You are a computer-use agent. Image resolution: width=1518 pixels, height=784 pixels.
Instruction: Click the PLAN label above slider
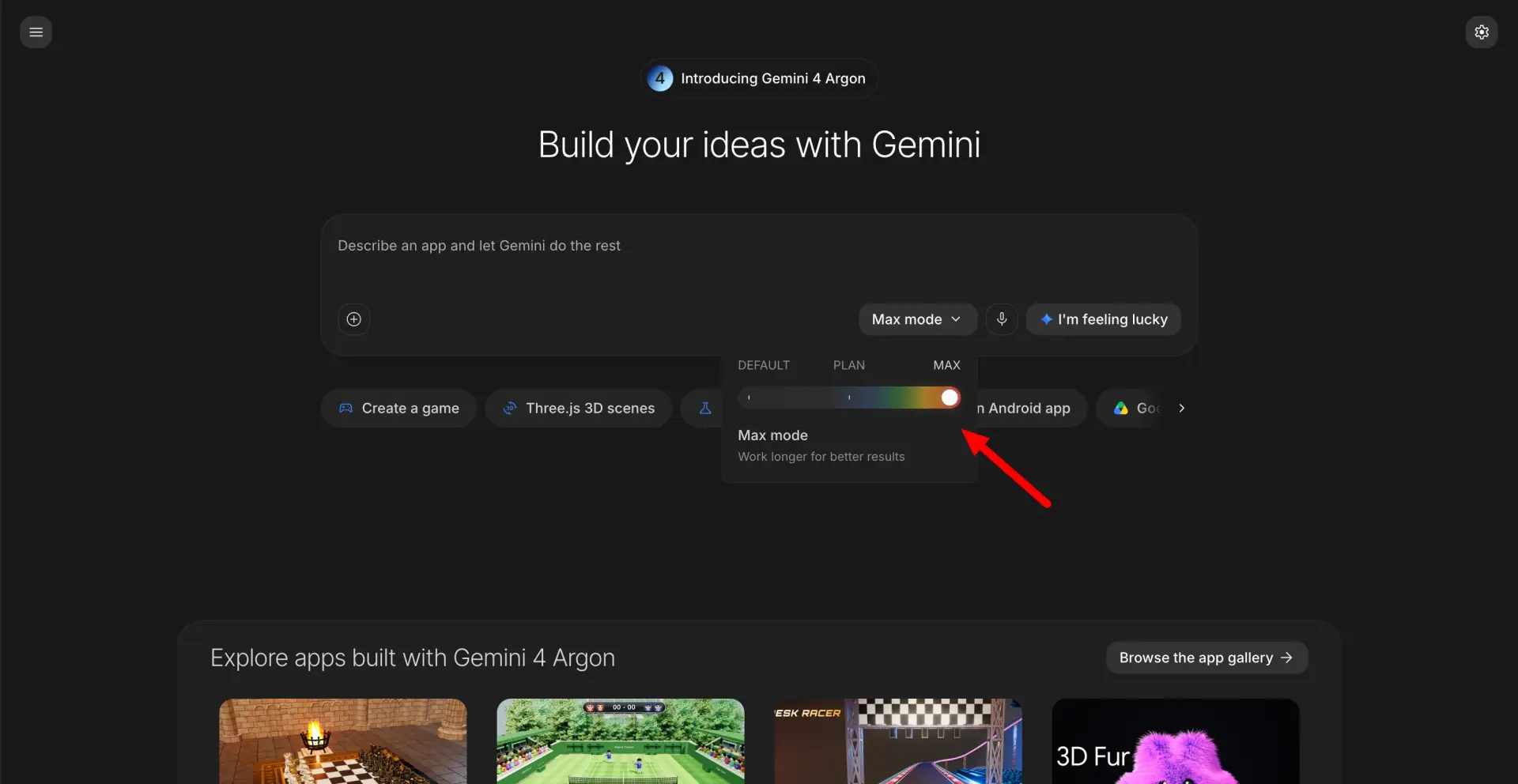[849, 365]
